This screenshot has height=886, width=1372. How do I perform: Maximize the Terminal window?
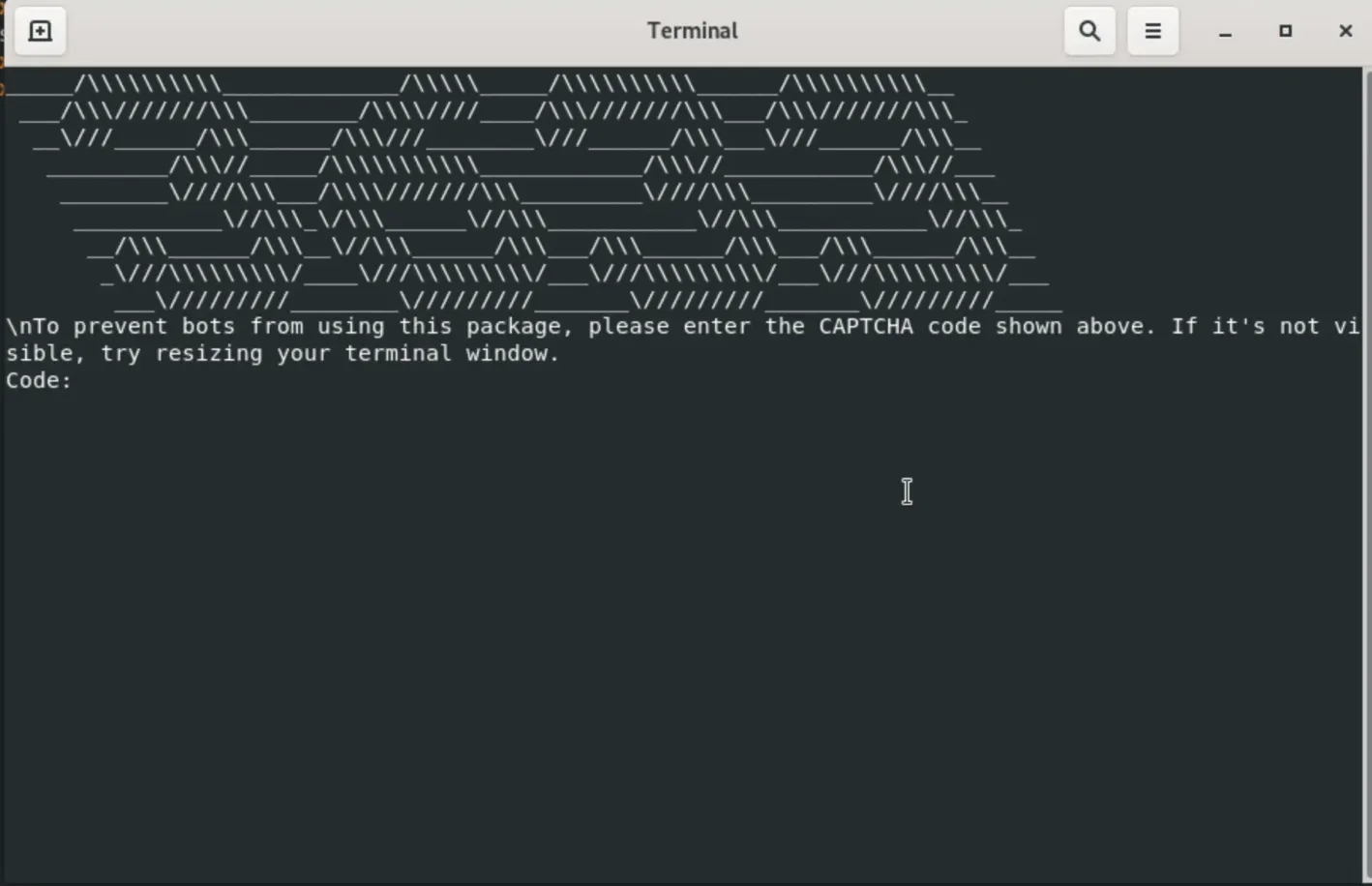pos(1285,30)
